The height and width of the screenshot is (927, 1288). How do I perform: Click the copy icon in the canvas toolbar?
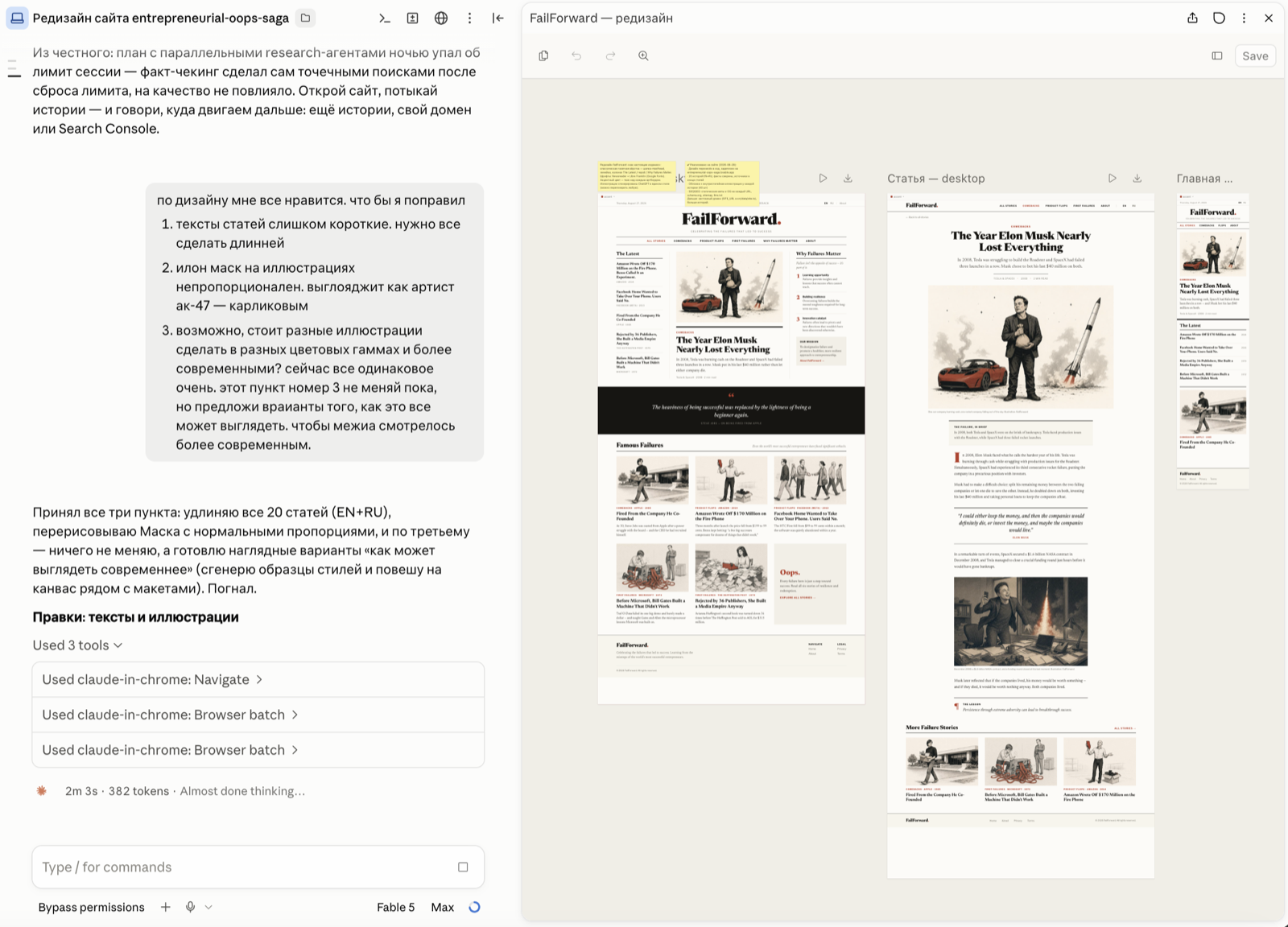coord(543,56)
